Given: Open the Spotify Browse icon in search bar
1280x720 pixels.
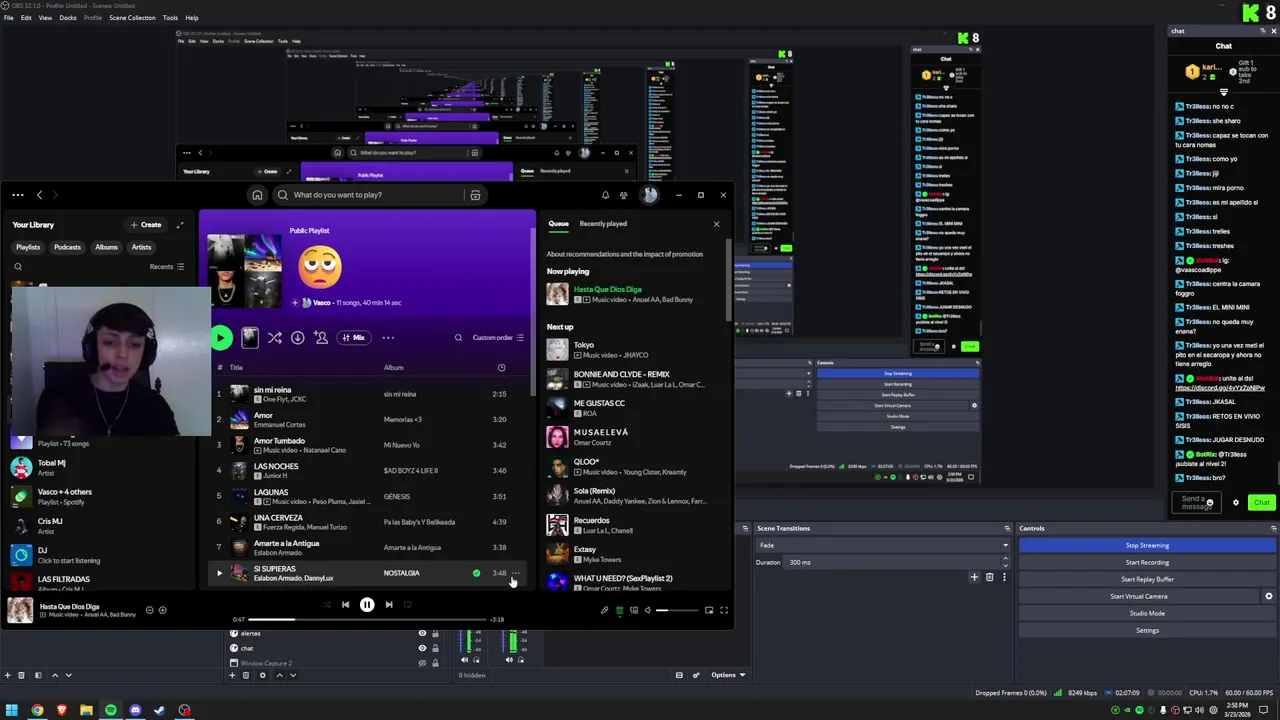Looking at the screenshot, I should [475, 195].
